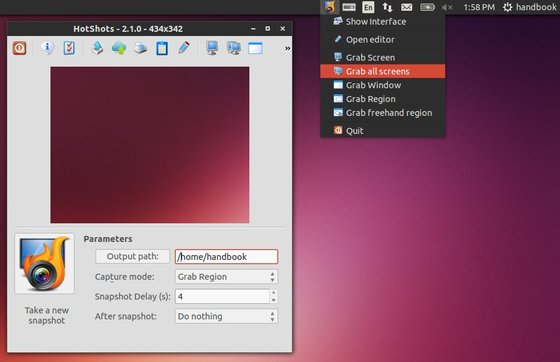Choose Grab Window from tray menu
Screen dimensions: 560x362
(382, 85)
